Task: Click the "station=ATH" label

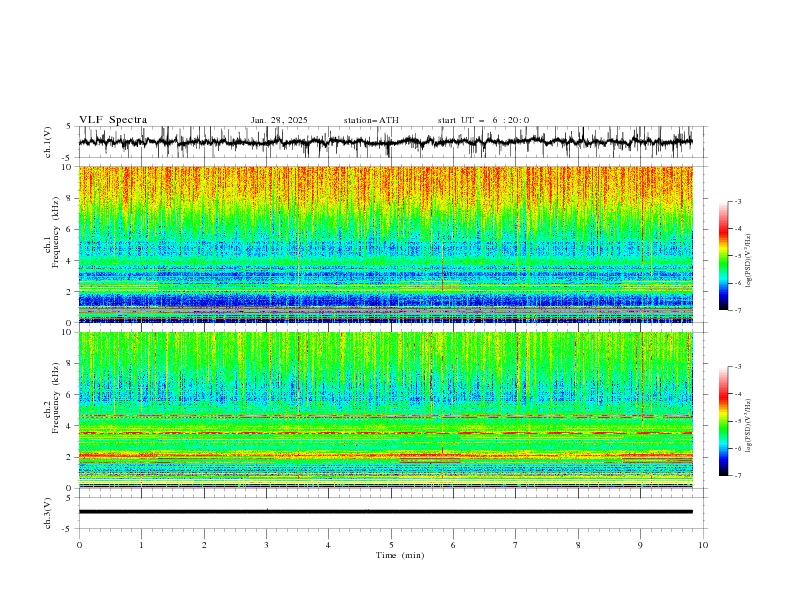Action: pos(371,120)
